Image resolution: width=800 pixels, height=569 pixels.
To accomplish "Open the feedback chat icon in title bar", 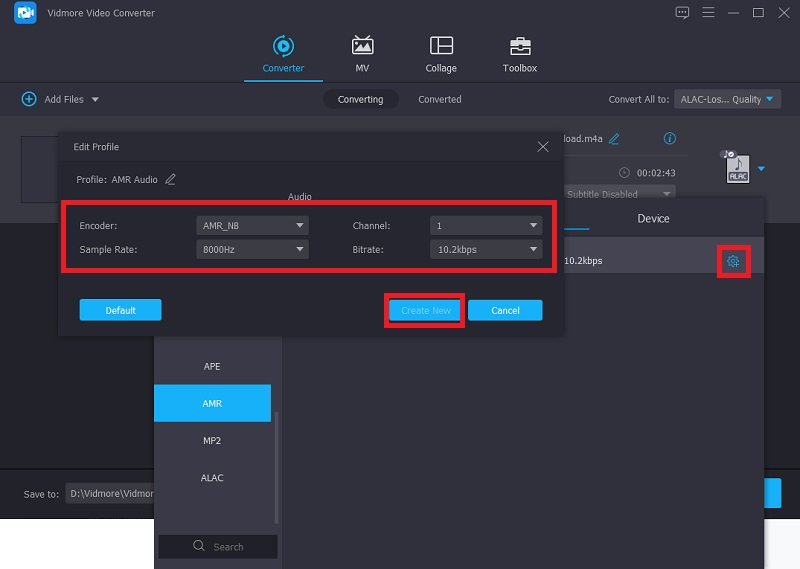I will click(682, 13).
